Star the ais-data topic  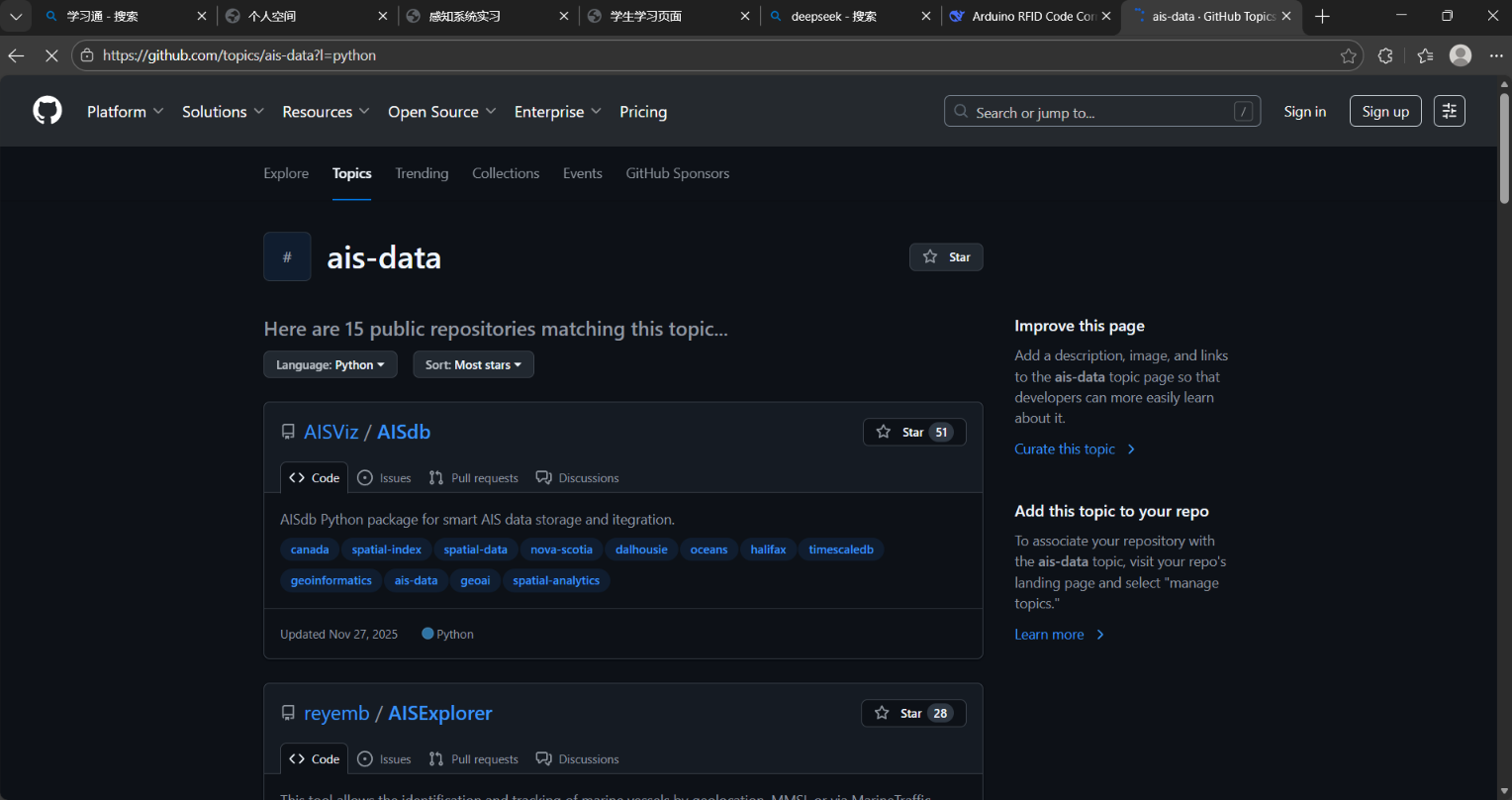pos(946,256)
